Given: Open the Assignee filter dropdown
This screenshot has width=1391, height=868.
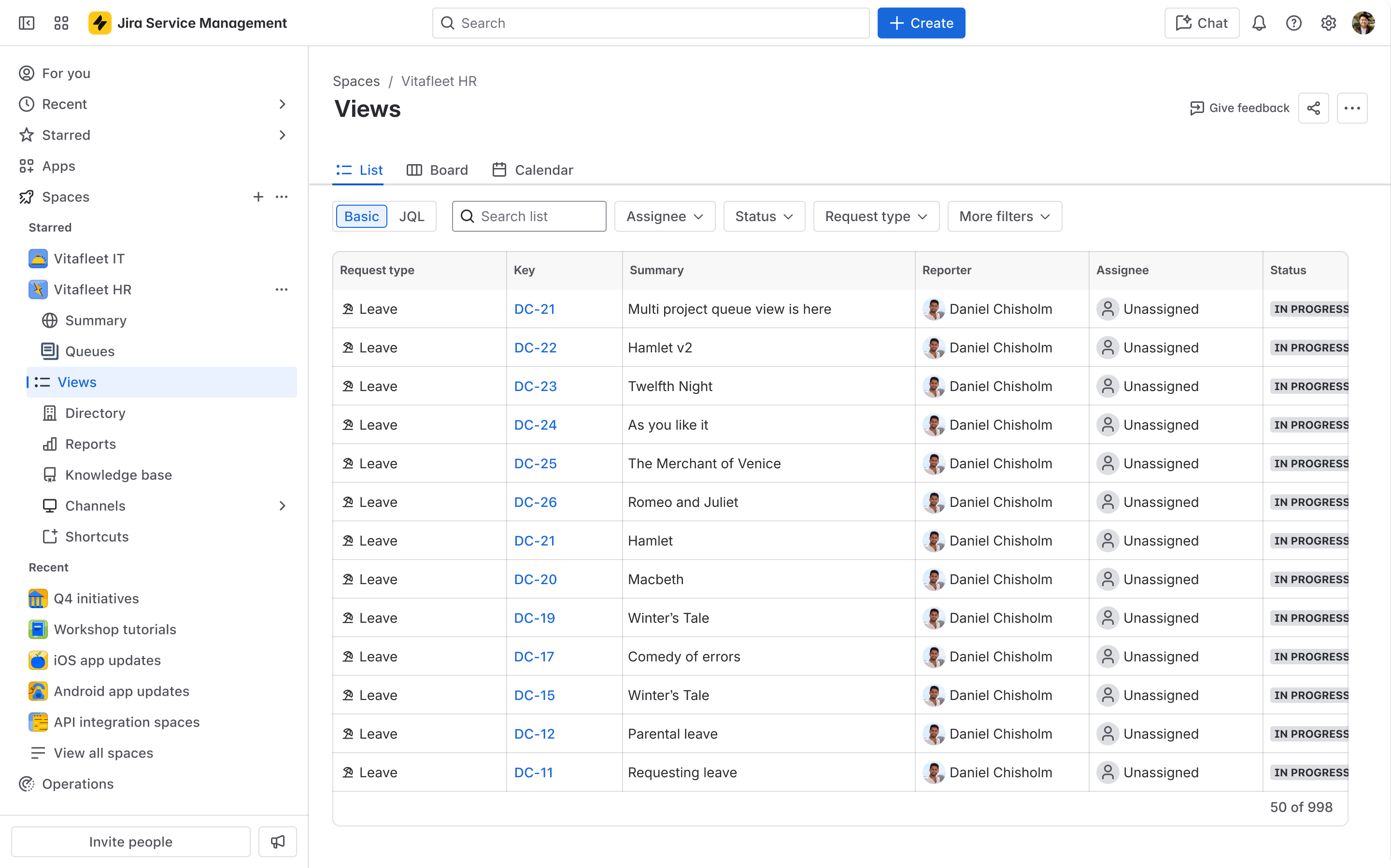Looking at the screenshot, I should [x=665, y=216].
